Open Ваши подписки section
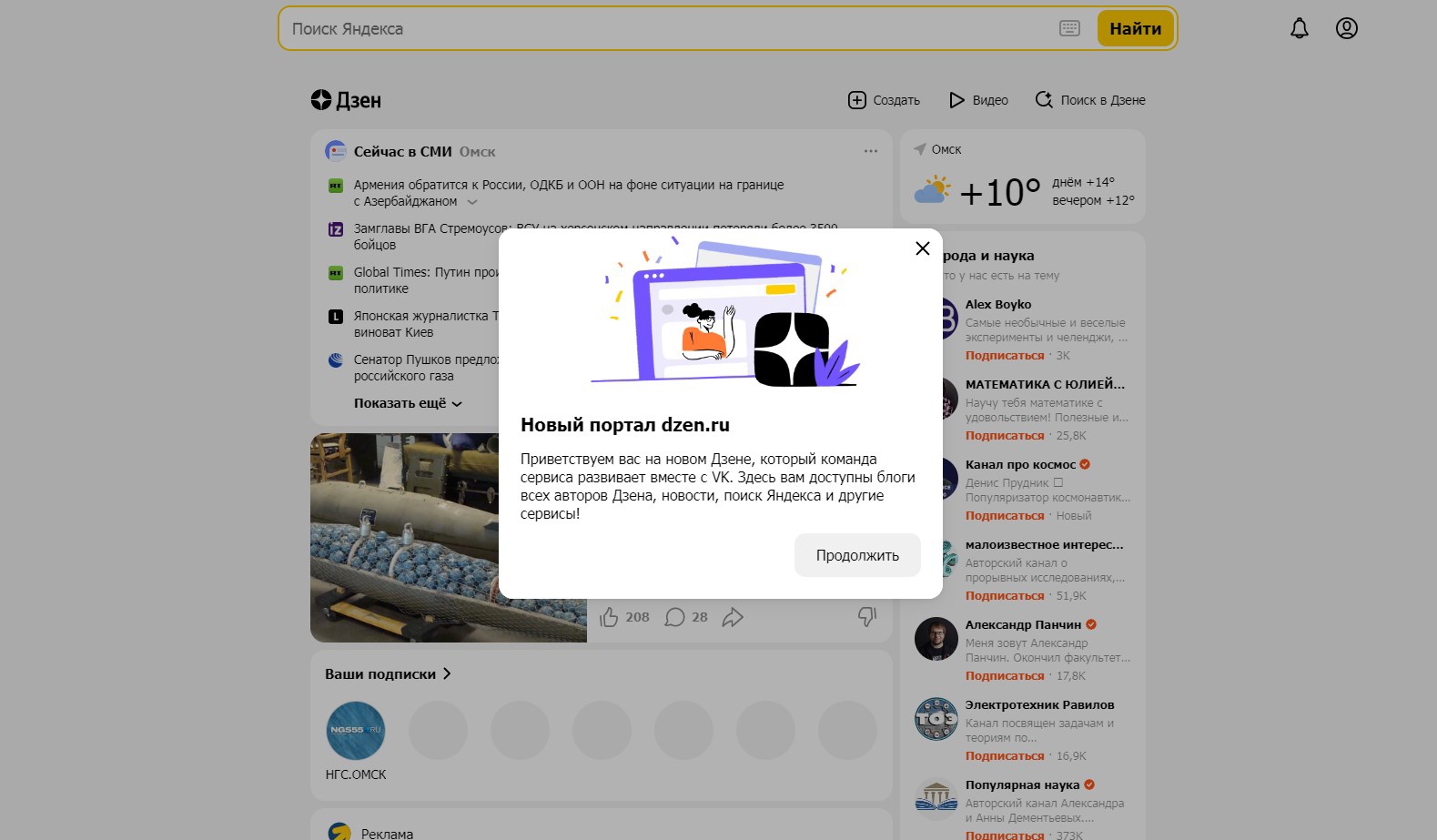 tap(388, 674)
